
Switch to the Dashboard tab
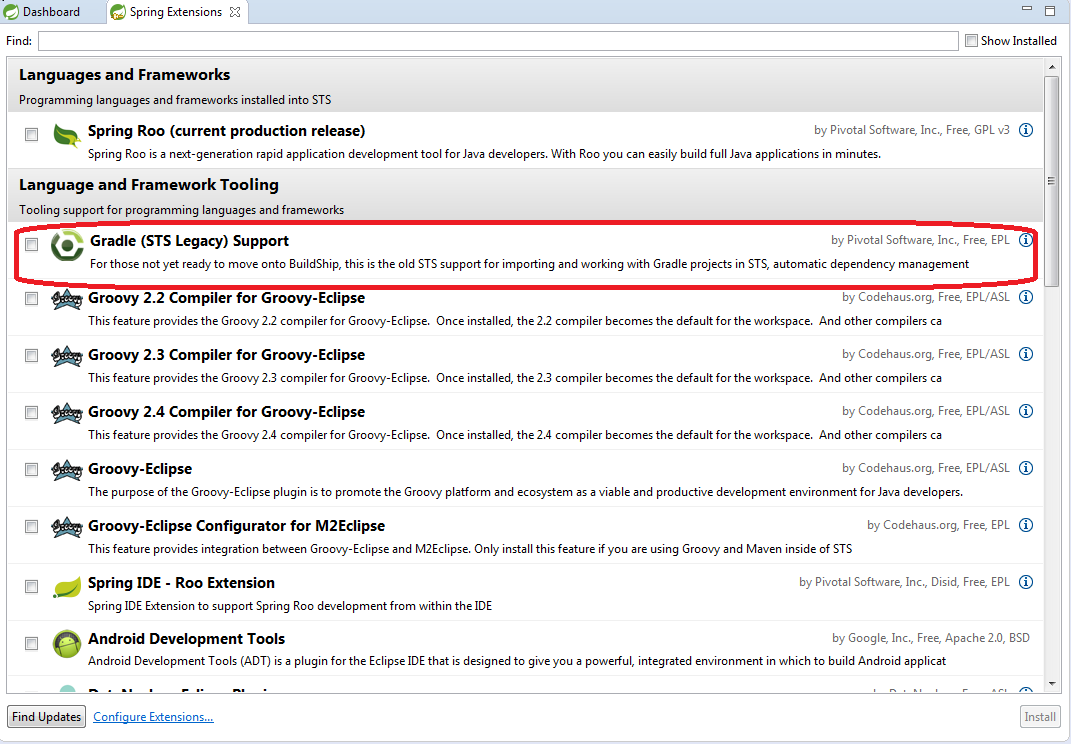tap(42, 12)
